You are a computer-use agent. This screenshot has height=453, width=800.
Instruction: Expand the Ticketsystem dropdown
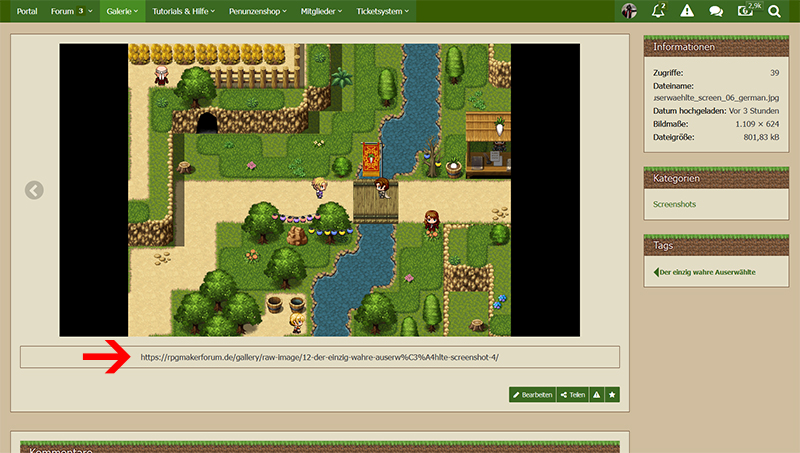(383, 11)
